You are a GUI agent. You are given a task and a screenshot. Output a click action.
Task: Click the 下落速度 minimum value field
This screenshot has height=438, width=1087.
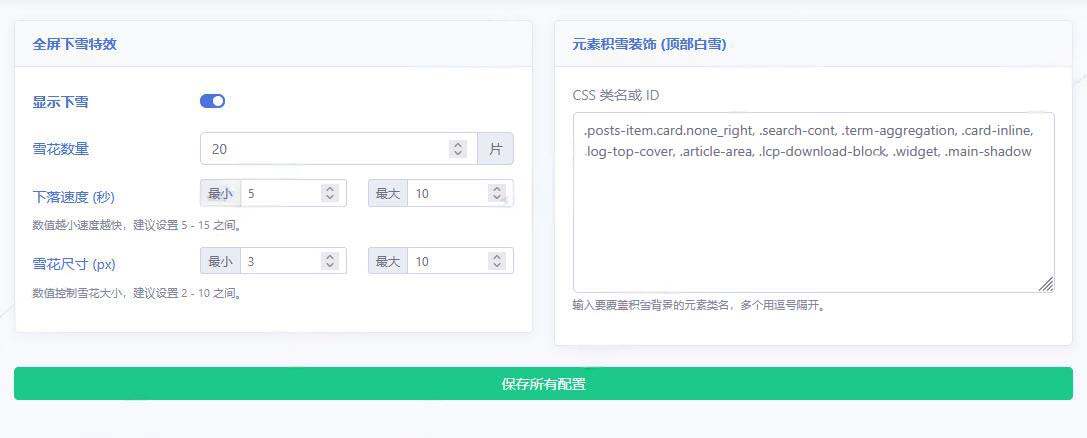[x=278, y=193]
